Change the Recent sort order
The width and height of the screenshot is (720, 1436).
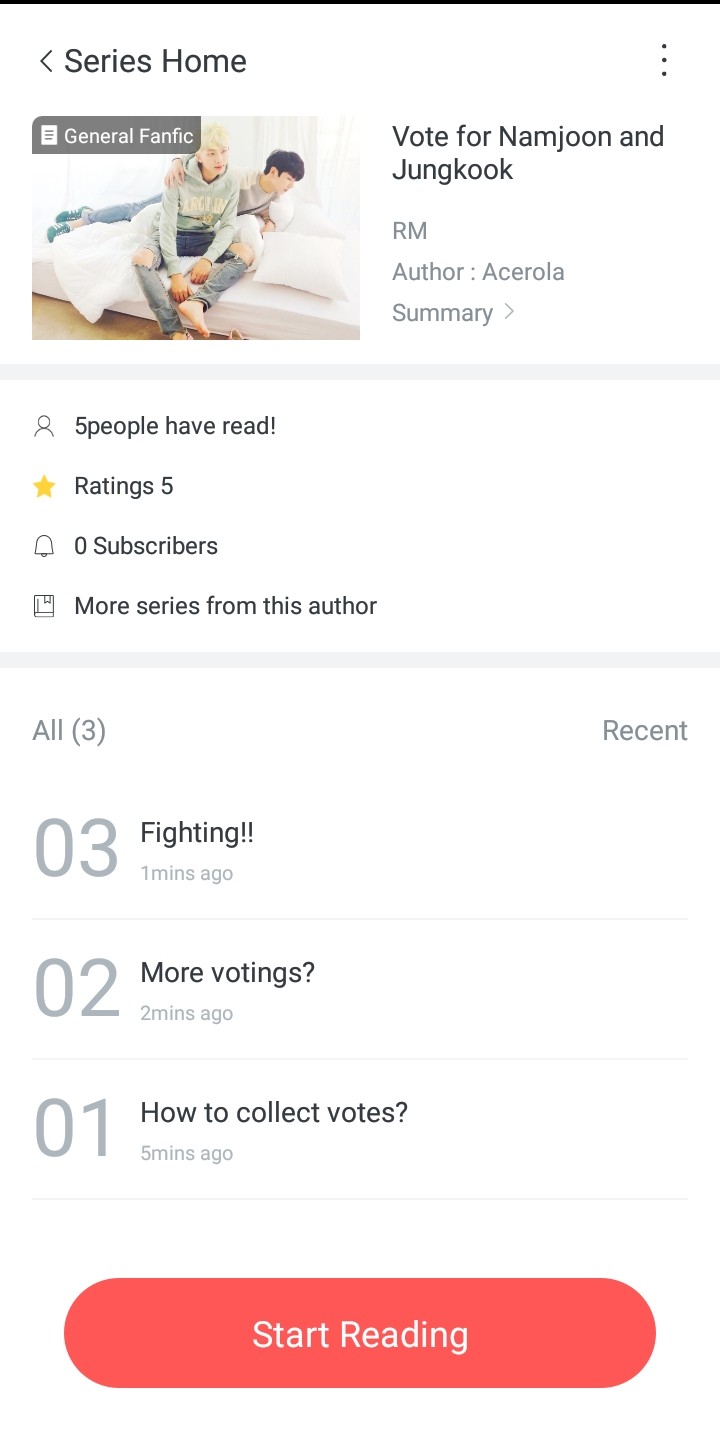coord(644,731)
